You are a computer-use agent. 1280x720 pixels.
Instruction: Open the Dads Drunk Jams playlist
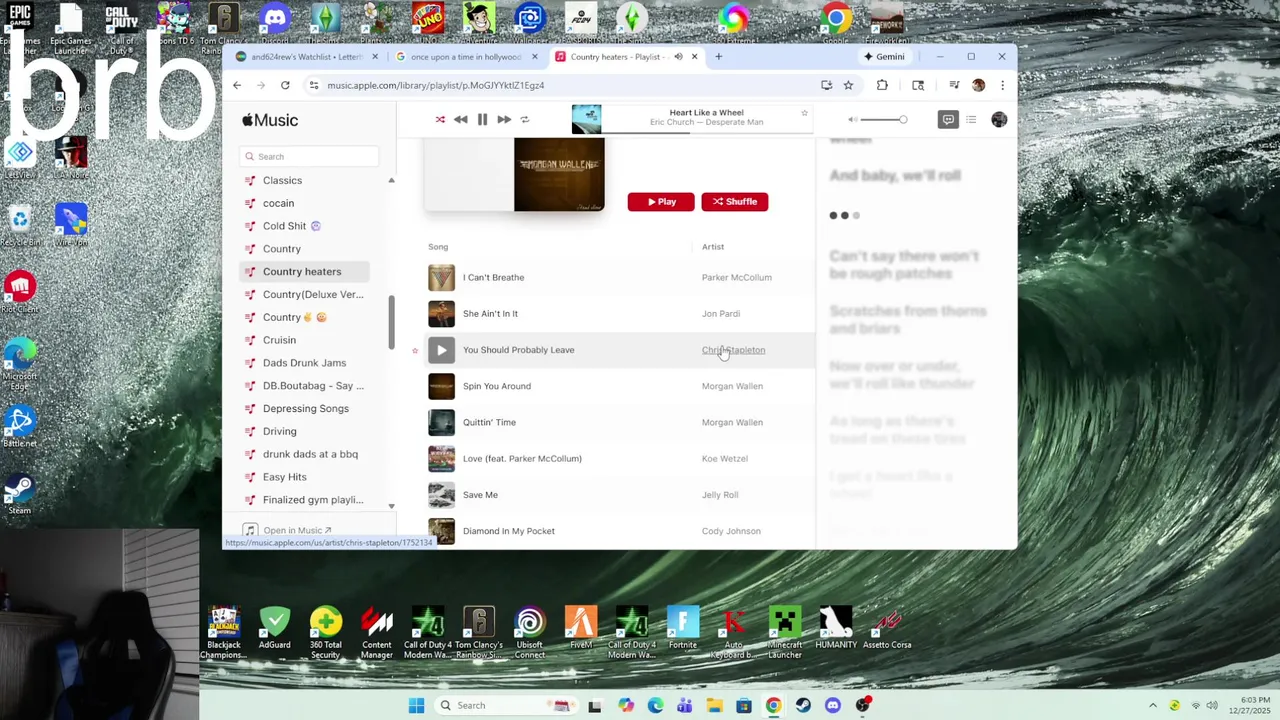[304, 363]
